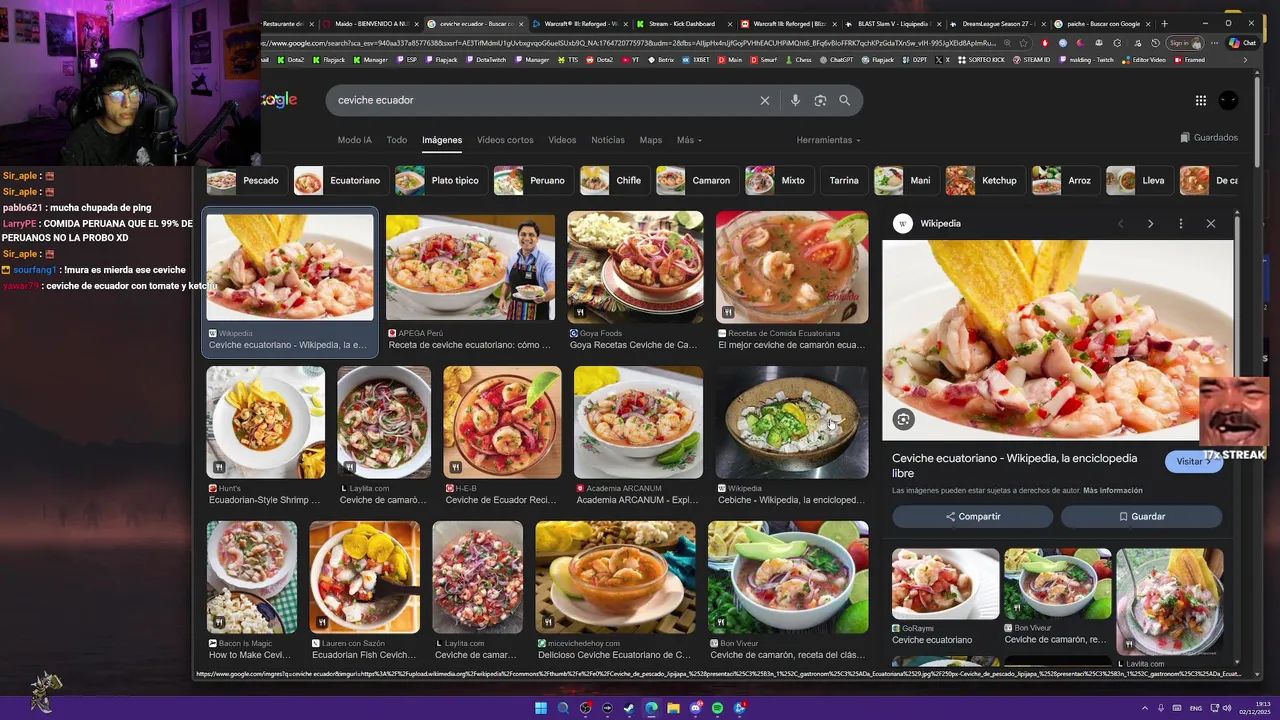
Task: Open Lauren con Sazón fish ceviche thumbnail
Action: [x=364, y=577]
